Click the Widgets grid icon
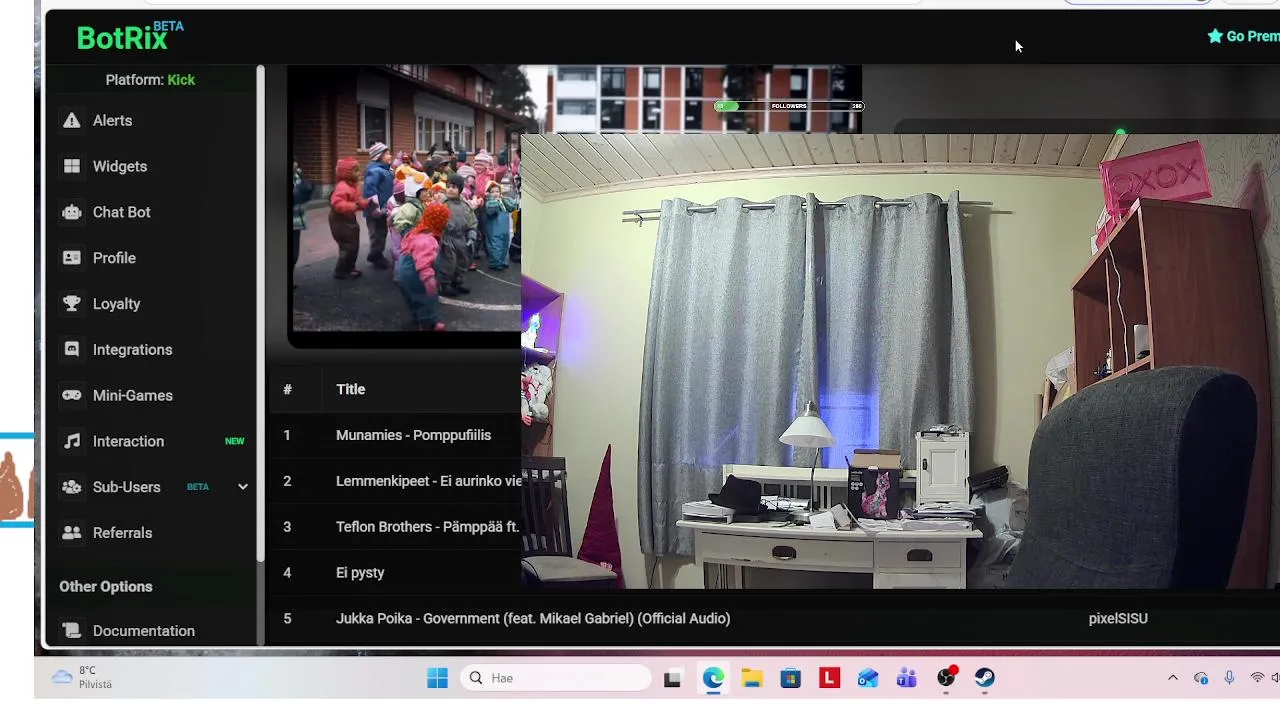The width and height of the screenshot is (1280, 720). (x=71, y=166)
